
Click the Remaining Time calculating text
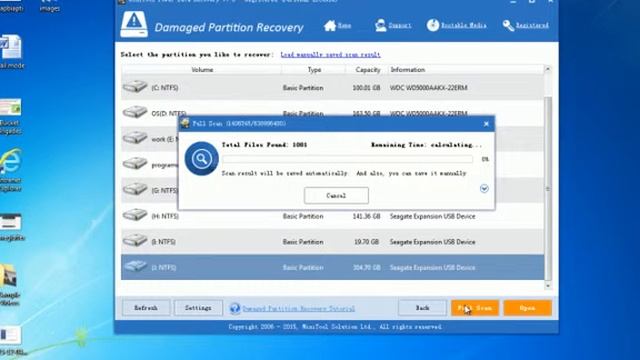(x=426, y=145)
